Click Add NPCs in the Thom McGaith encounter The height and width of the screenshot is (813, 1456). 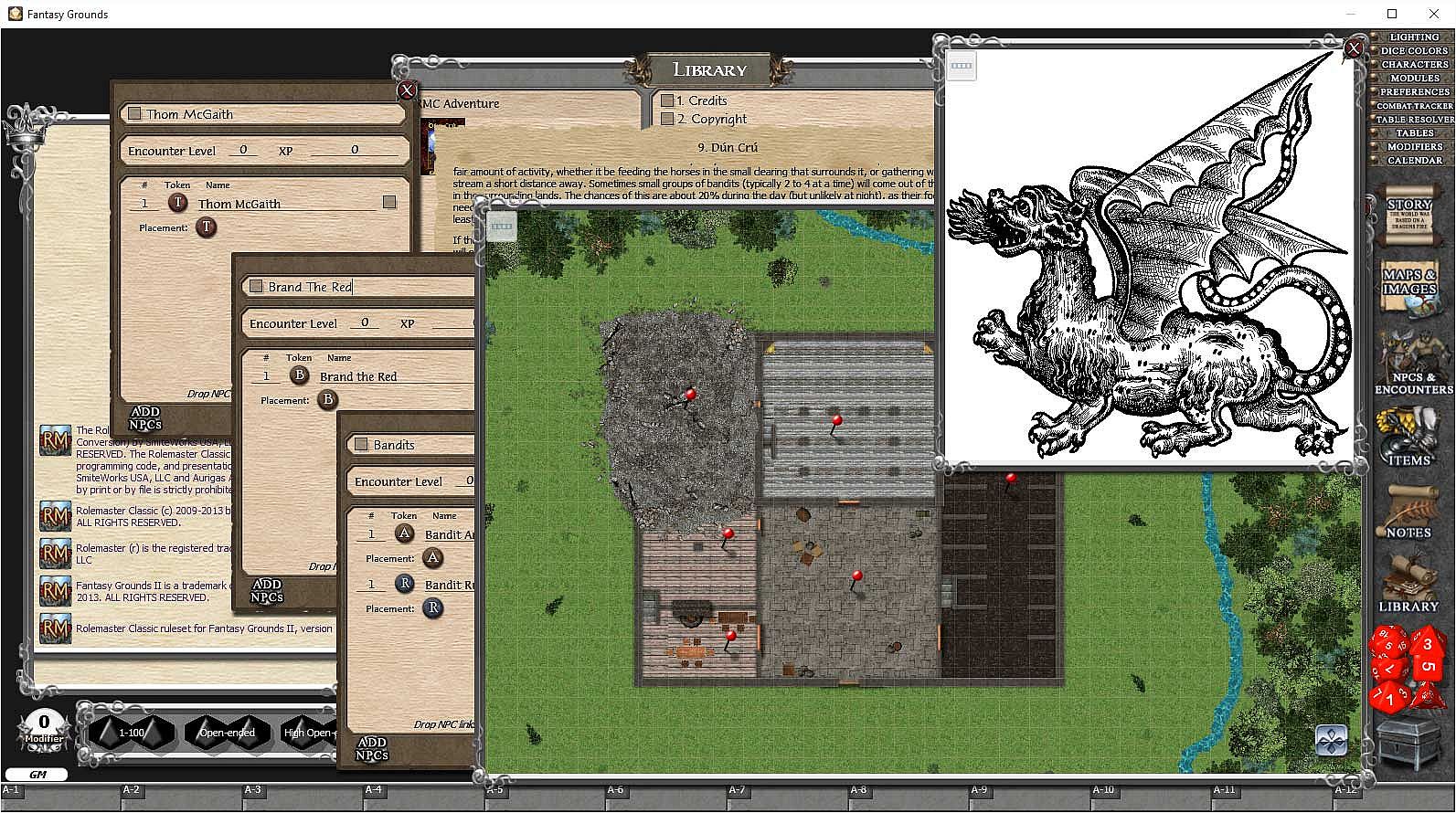(145, 418)
